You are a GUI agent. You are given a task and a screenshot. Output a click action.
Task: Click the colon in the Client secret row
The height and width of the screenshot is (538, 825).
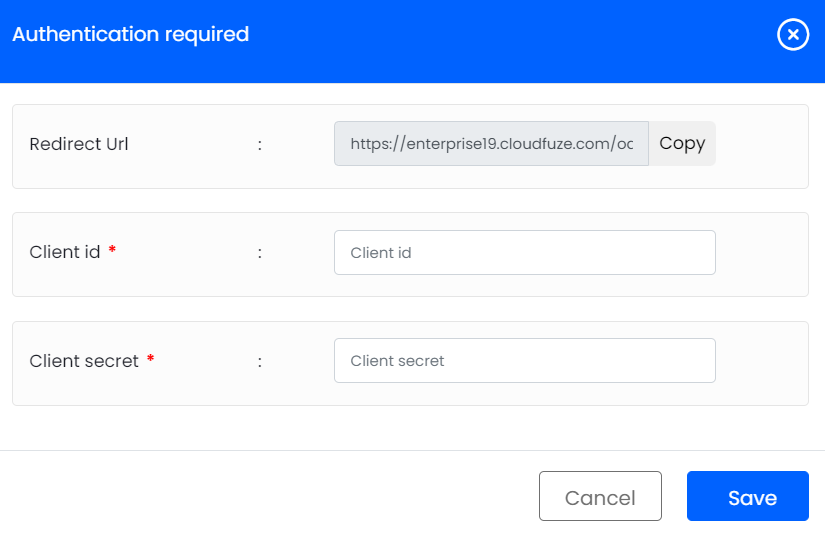(x=260, y=362)
